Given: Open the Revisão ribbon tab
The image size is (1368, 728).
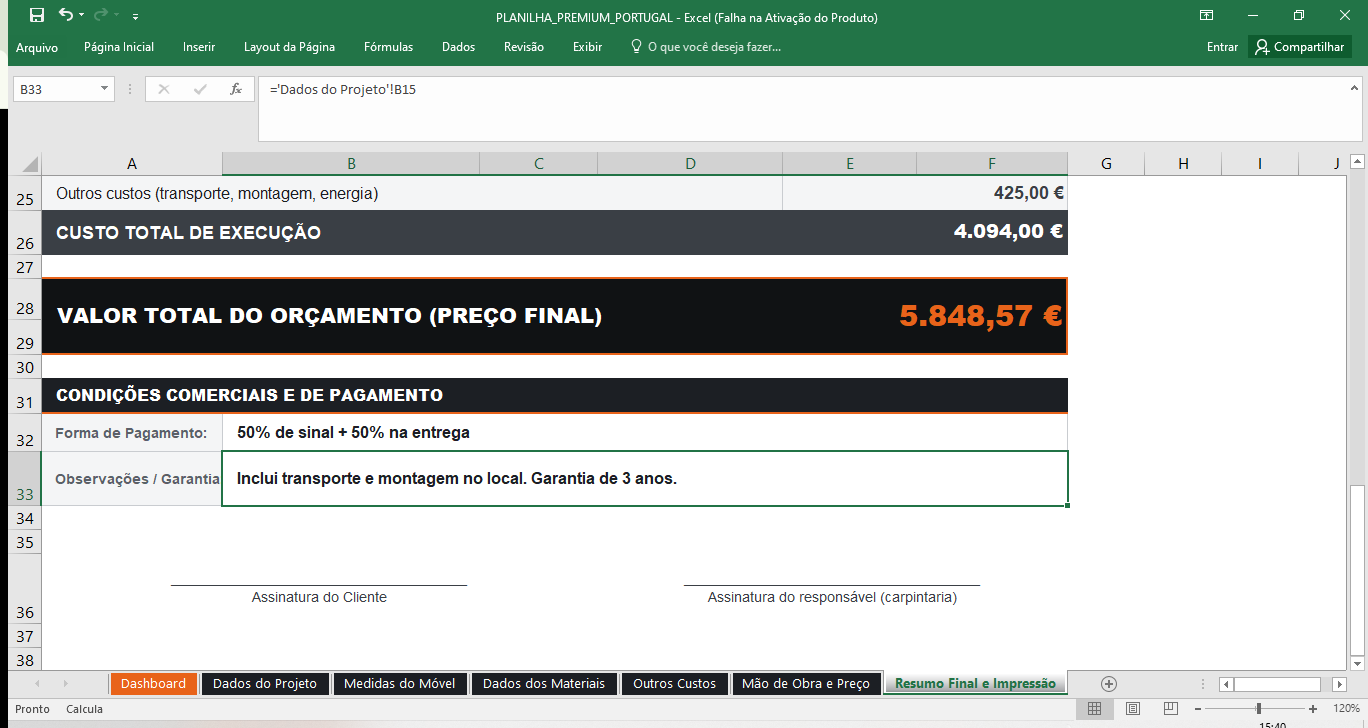Looking at the screenshot, I should click(524, 47).
